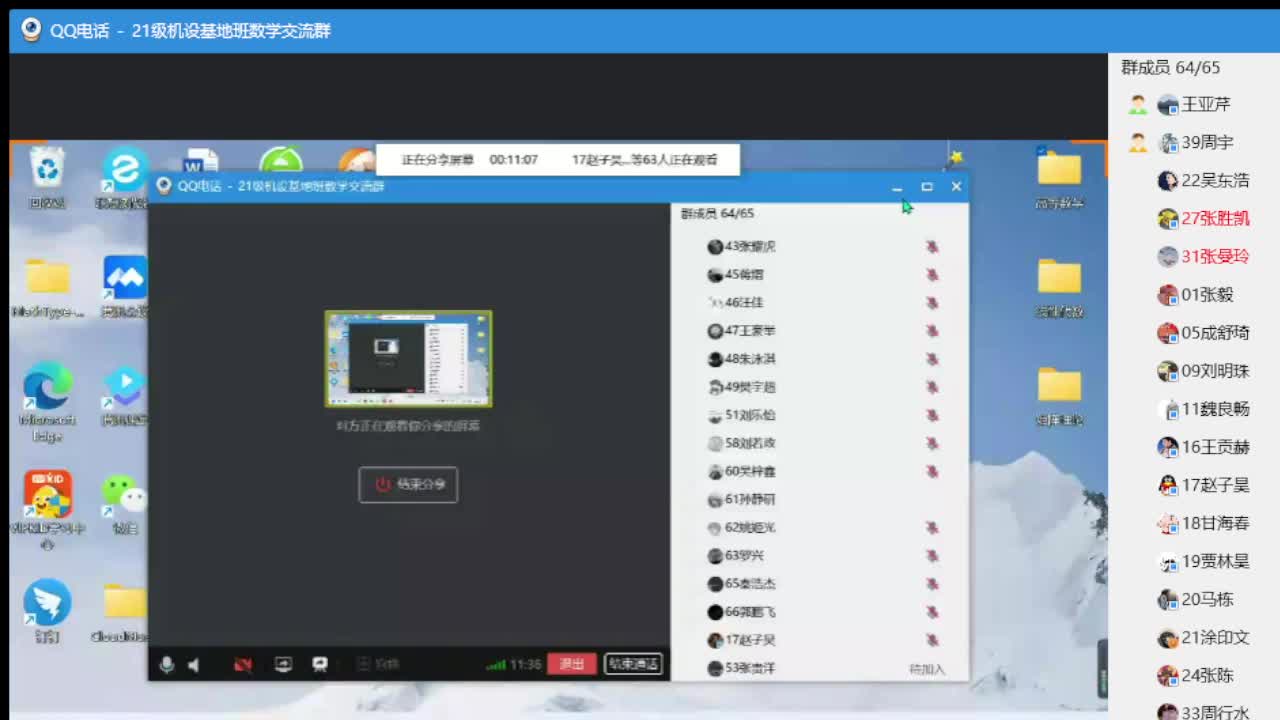The height and width of the screenshot is (720, 1280).
Task: Open the Word document desktop icon
Action: pos(201,162)
